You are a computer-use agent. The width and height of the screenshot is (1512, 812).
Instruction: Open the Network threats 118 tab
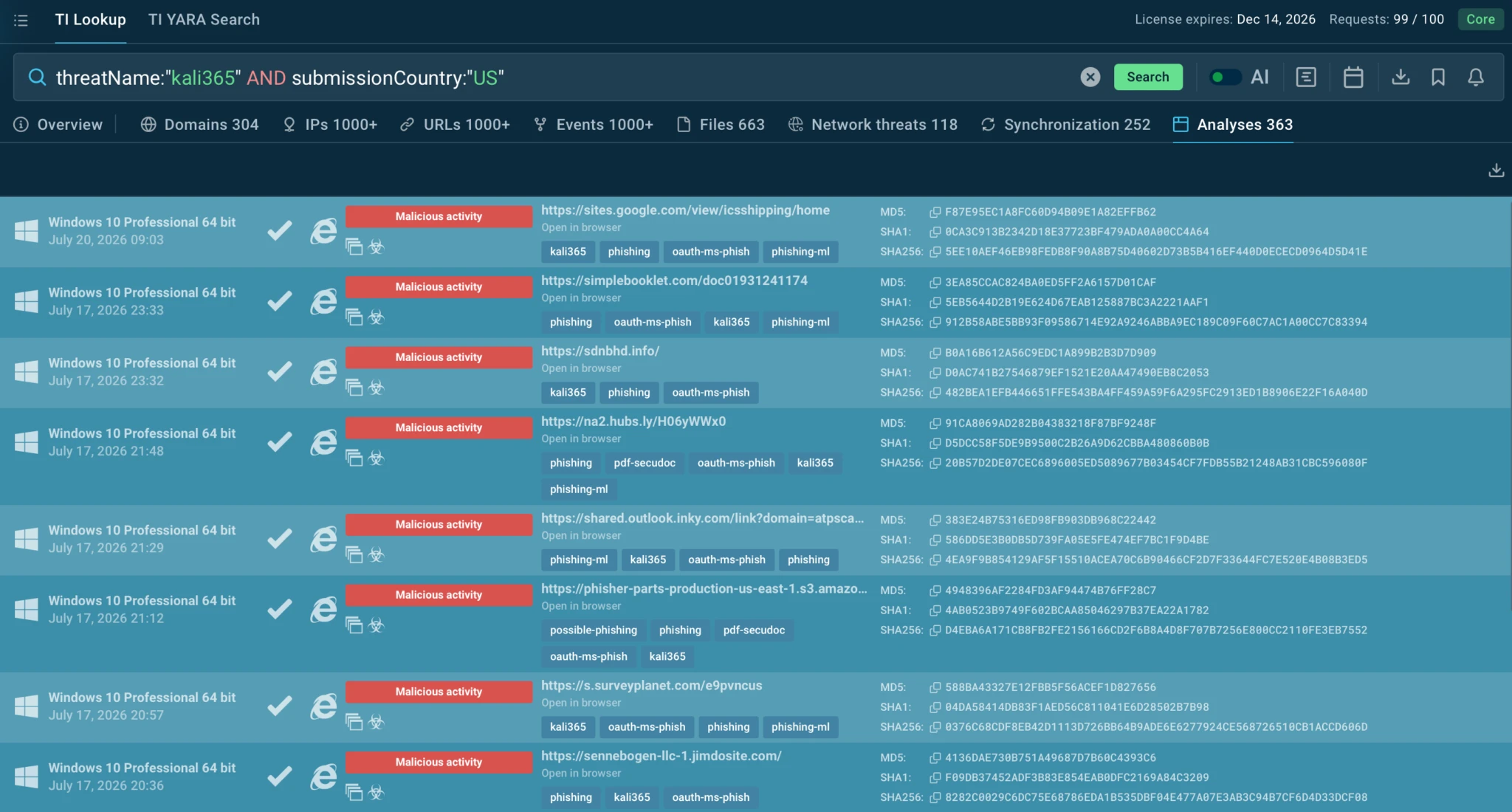pyautogui.click(x=873, y=124)
